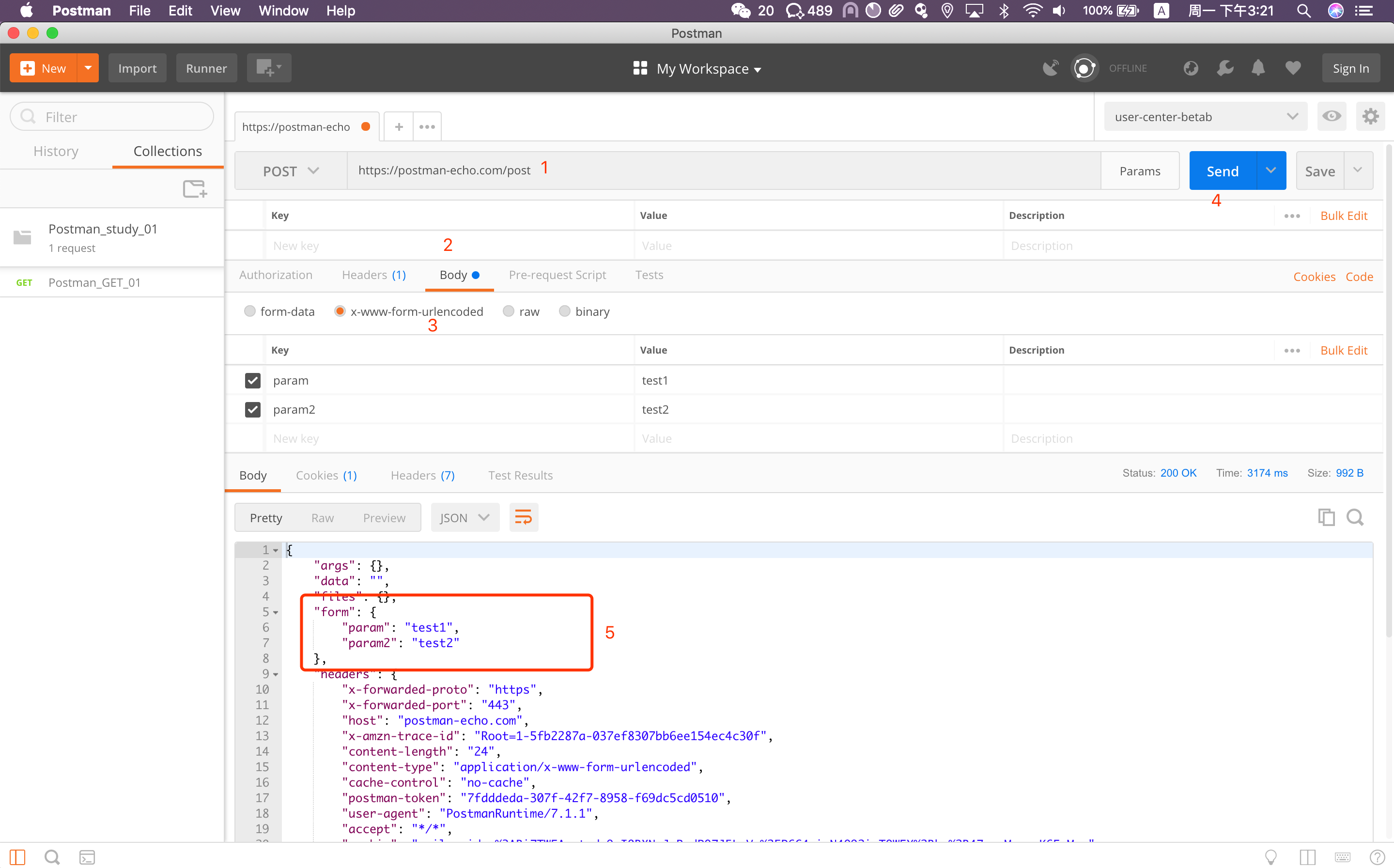Open the notifications bell icon

pyautogui.click(x=1258, y=68)
